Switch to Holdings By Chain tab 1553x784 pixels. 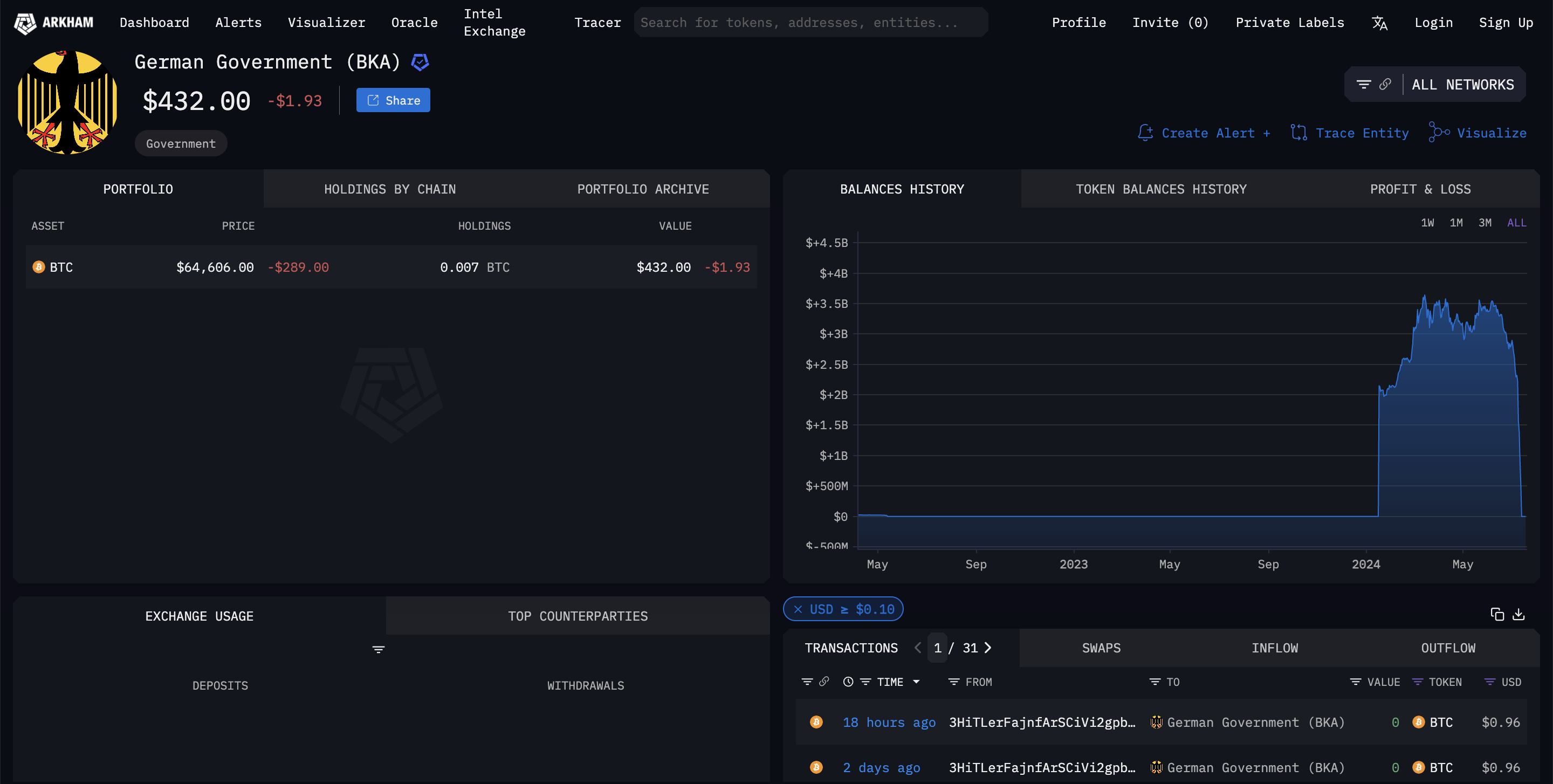(389, 189)
